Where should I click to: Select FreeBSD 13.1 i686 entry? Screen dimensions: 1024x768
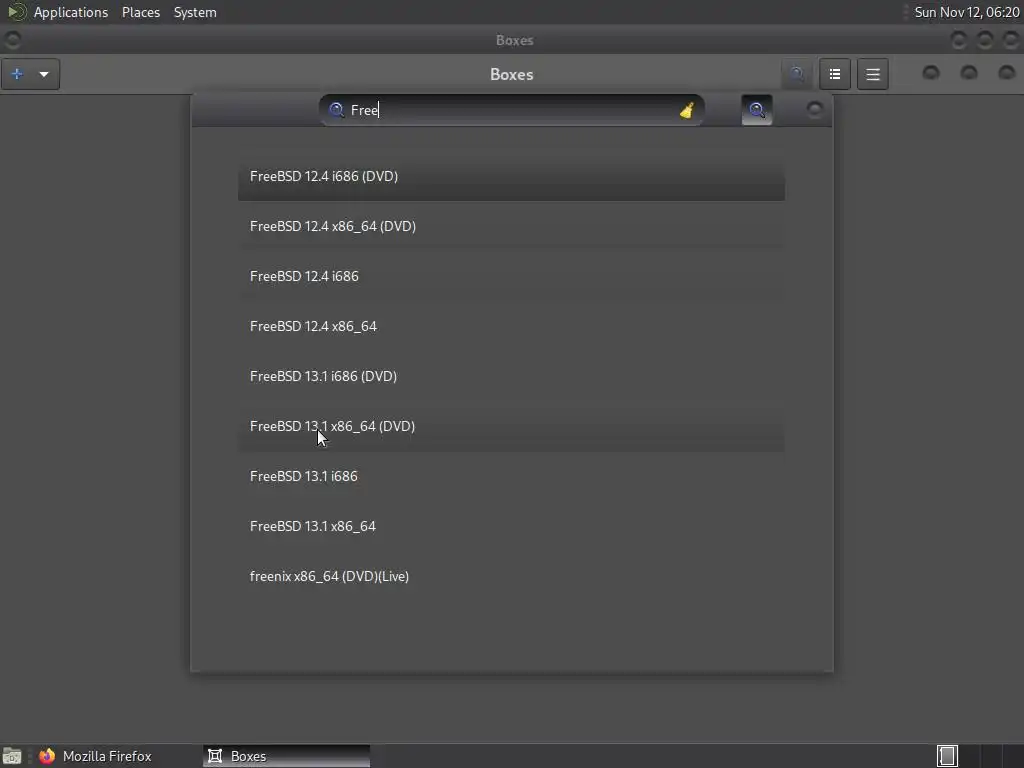point(511,476)
